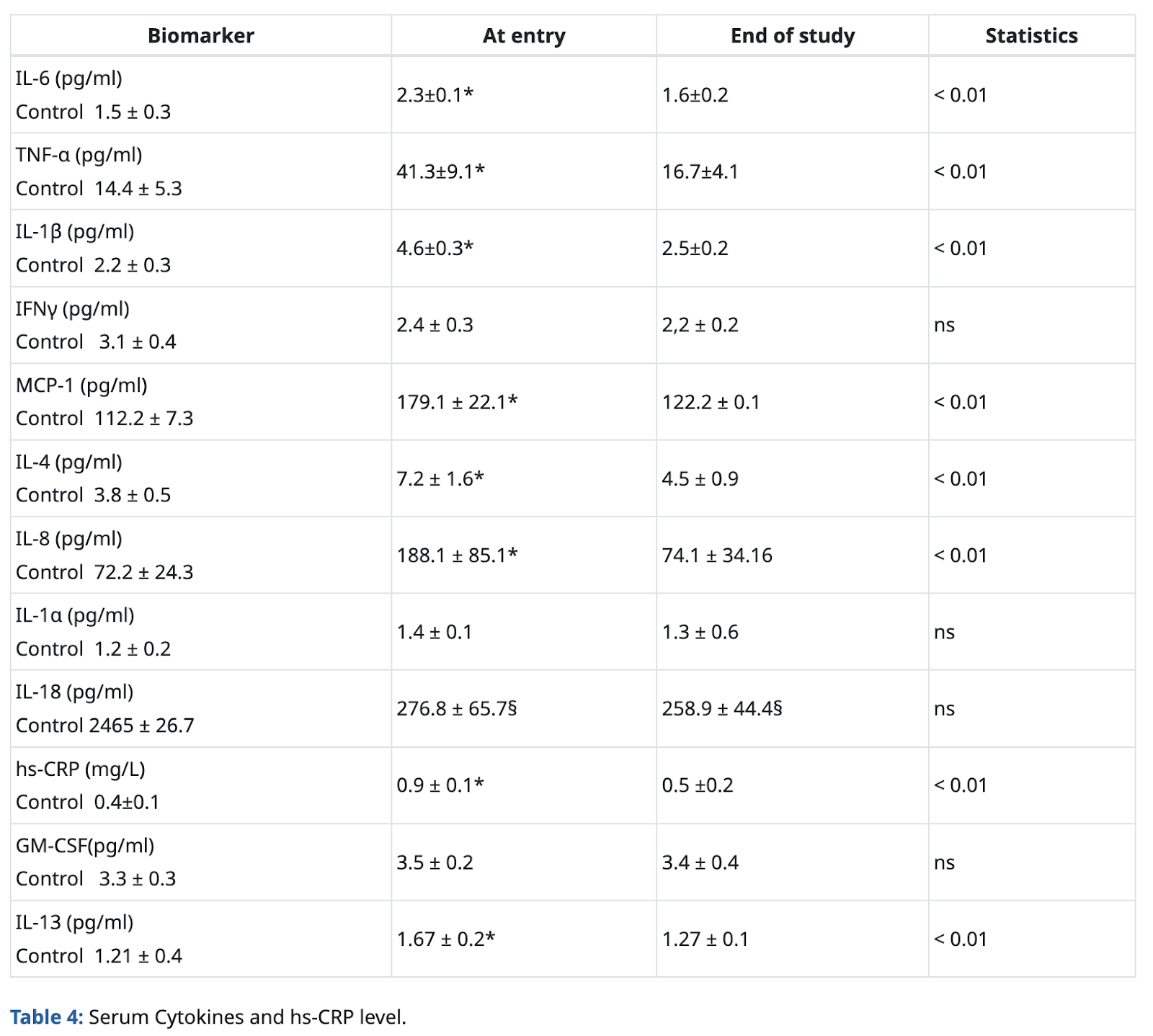Click the Table 4 caption link
Image resolution: width=1153 pixels, height=1036 pixels.
pyautogui.click(x=47, y=1017)
